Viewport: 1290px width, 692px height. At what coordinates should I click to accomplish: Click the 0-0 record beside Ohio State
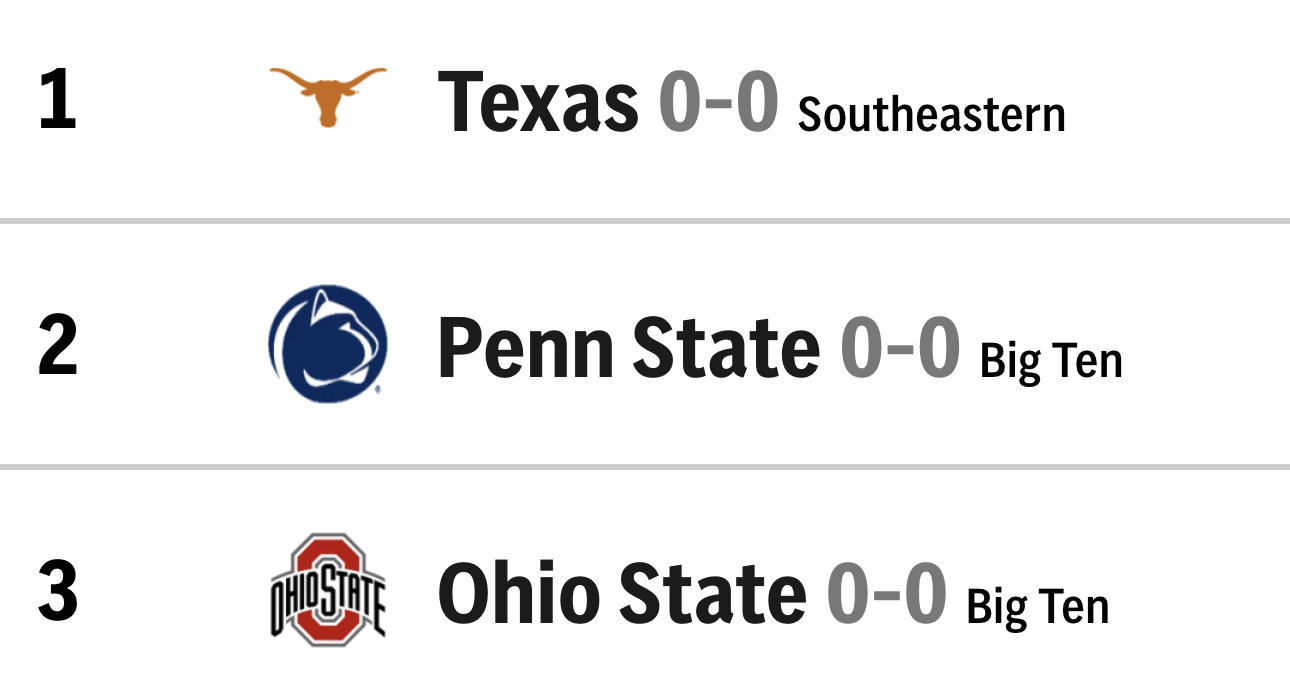coord(886,593)
